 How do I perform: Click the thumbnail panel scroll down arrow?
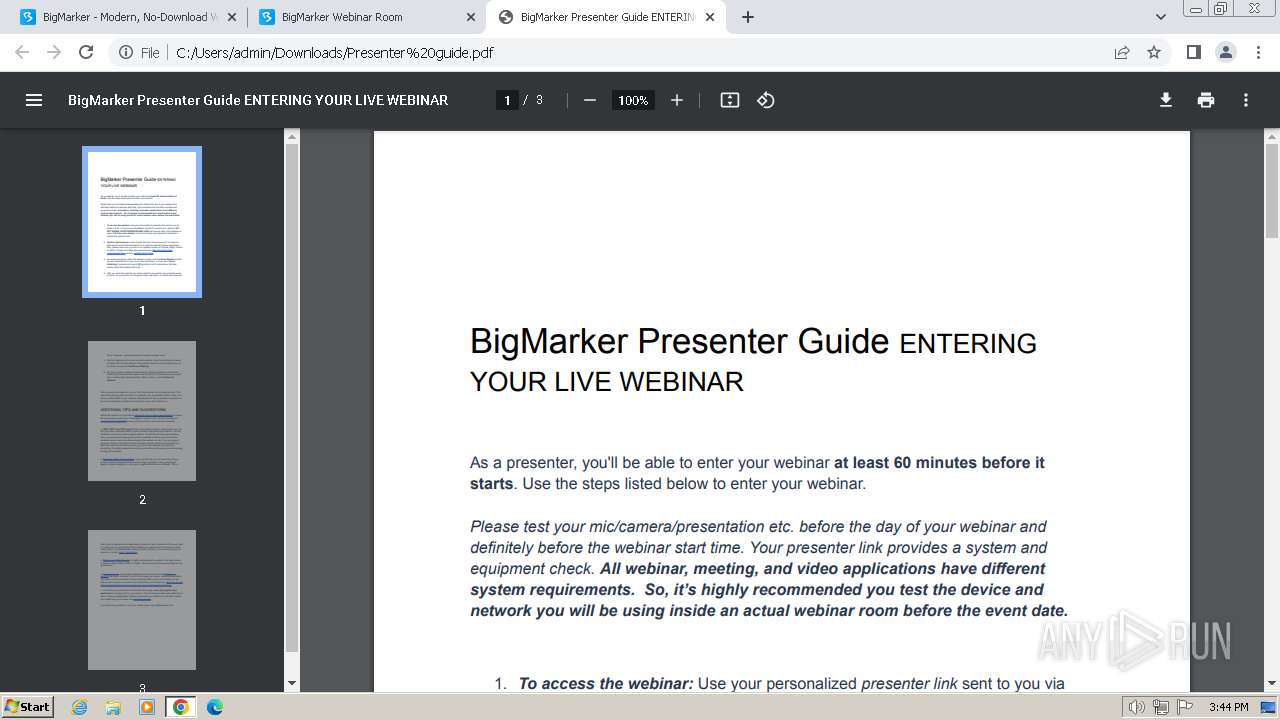[x=292, y=683]
